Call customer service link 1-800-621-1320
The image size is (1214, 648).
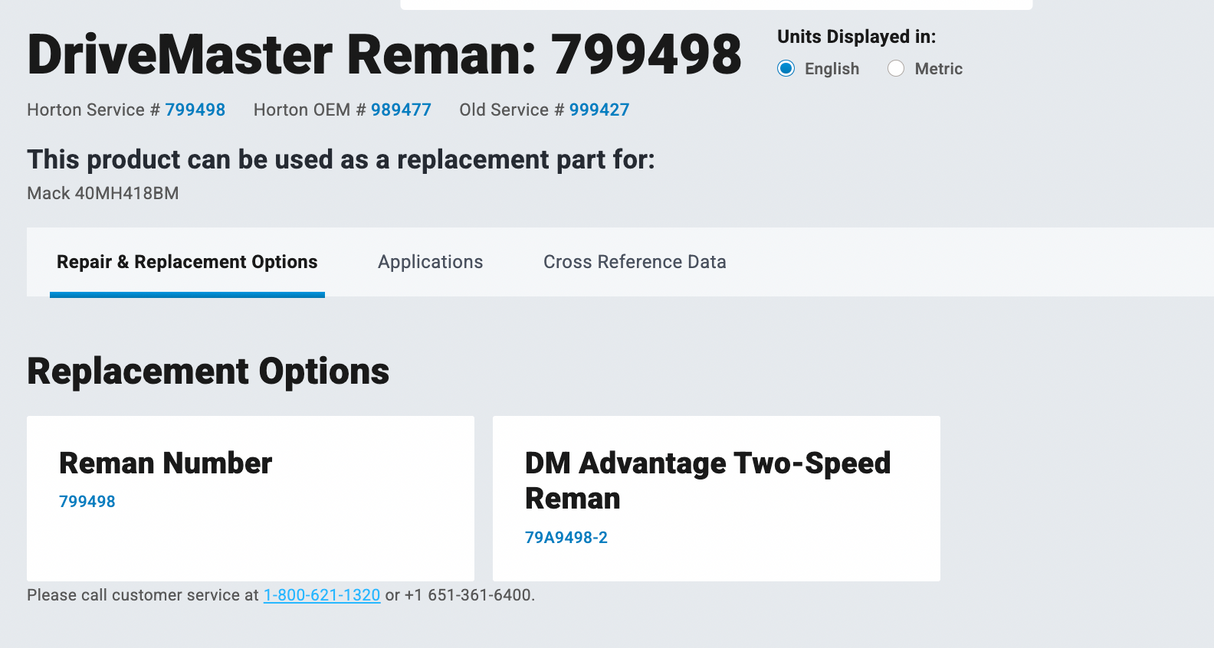pyautogui.click(x=321, y=595)
